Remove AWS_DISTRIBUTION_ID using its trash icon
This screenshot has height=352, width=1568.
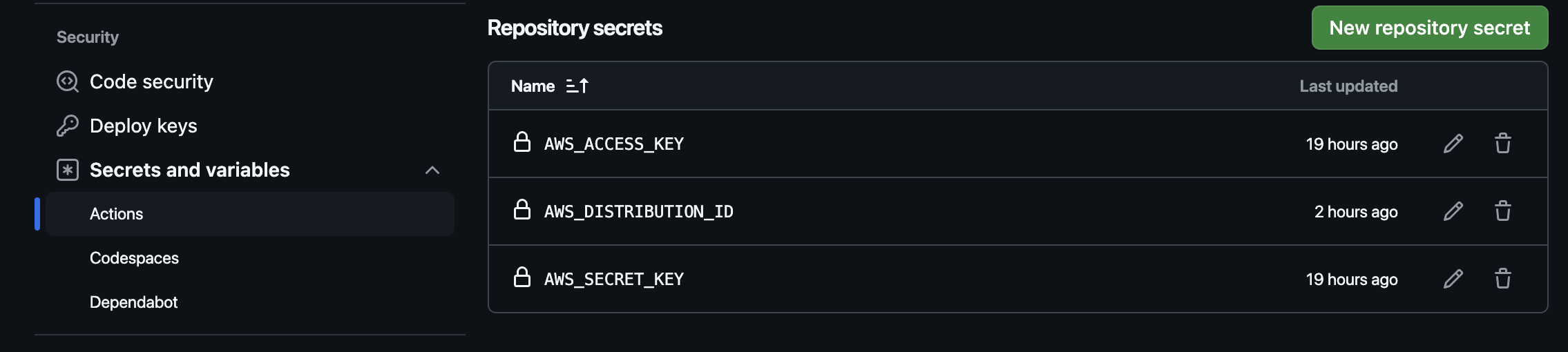tap(1503, 211)
